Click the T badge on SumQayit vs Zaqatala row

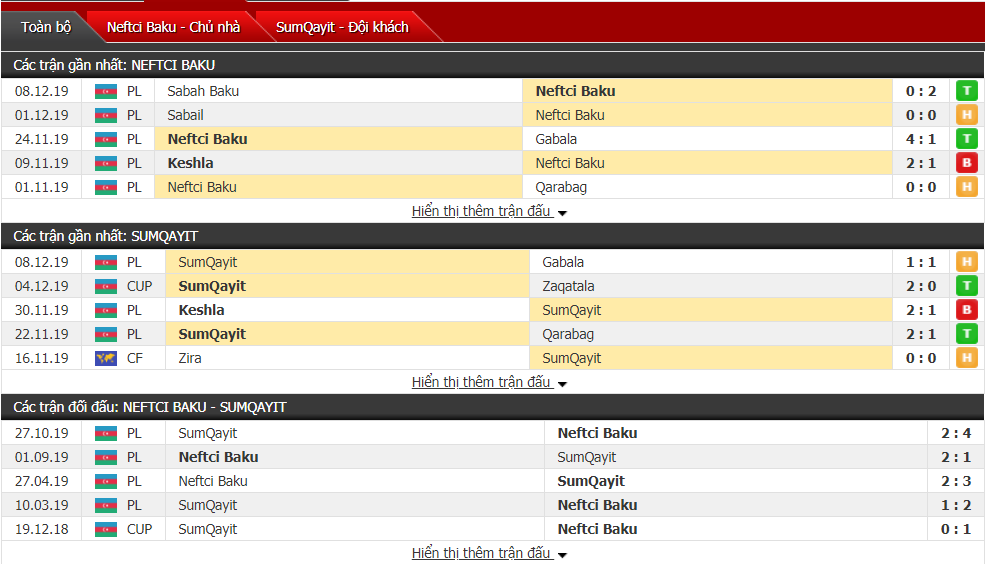tap(967, 286)
